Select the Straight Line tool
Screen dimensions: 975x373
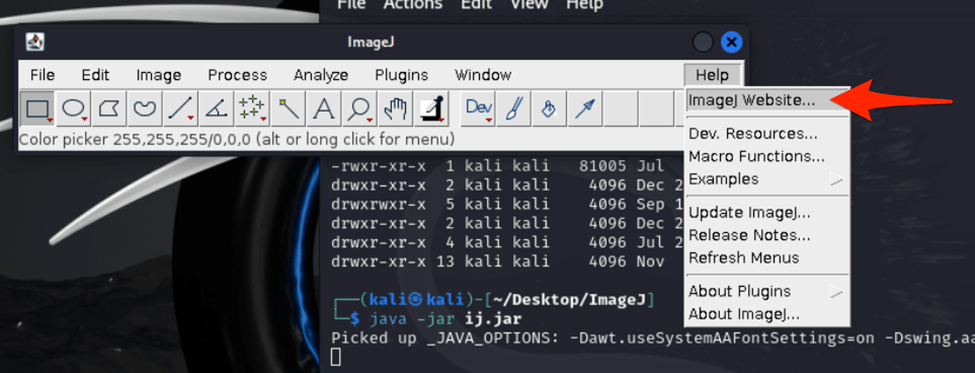[181, 109]
